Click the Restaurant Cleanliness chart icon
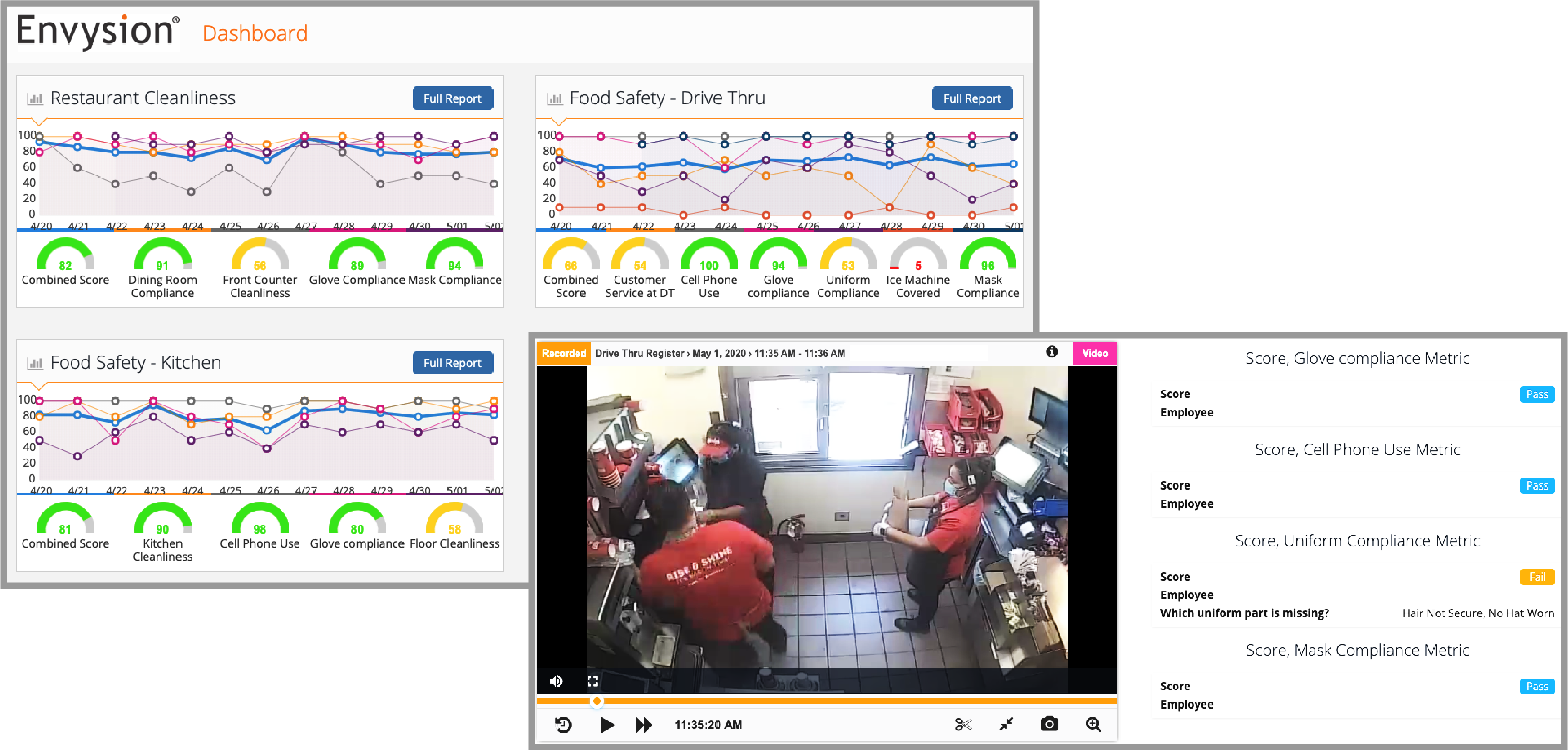Viewport: 1568px width, 751px height. point(35,99)
